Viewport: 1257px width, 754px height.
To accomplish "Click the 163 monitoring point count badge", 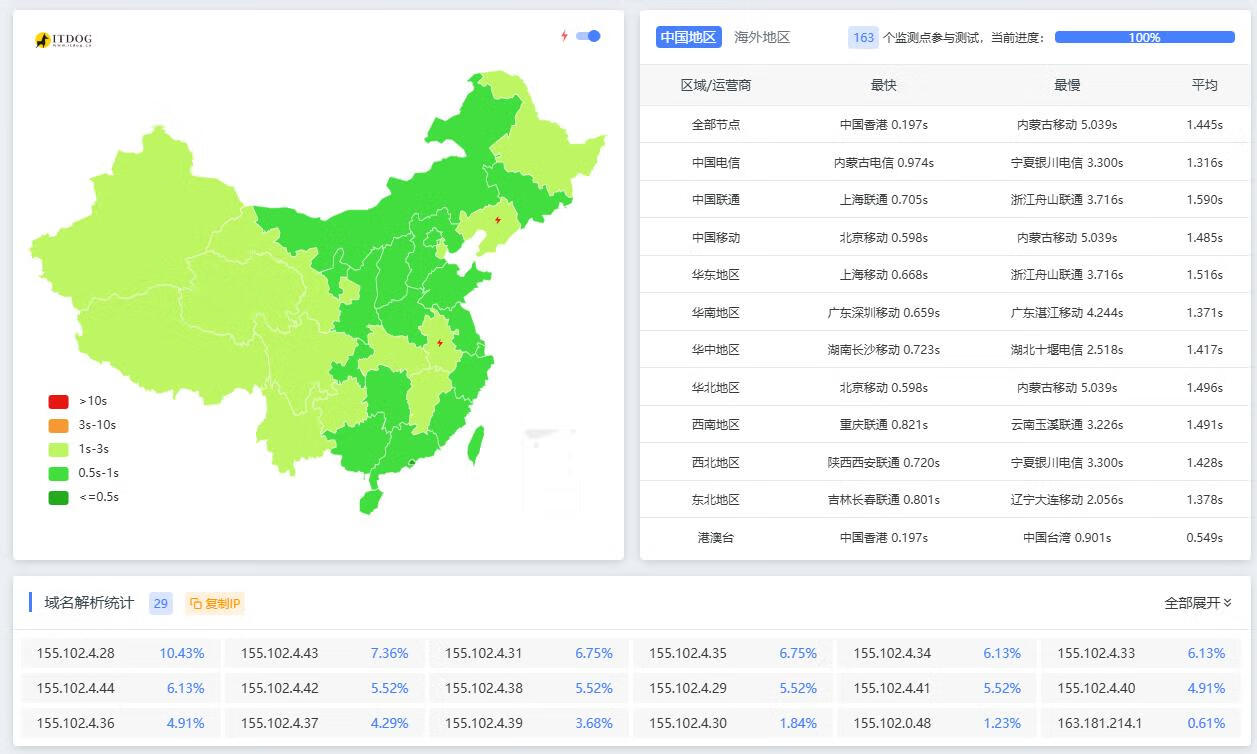I will point(863,38).
